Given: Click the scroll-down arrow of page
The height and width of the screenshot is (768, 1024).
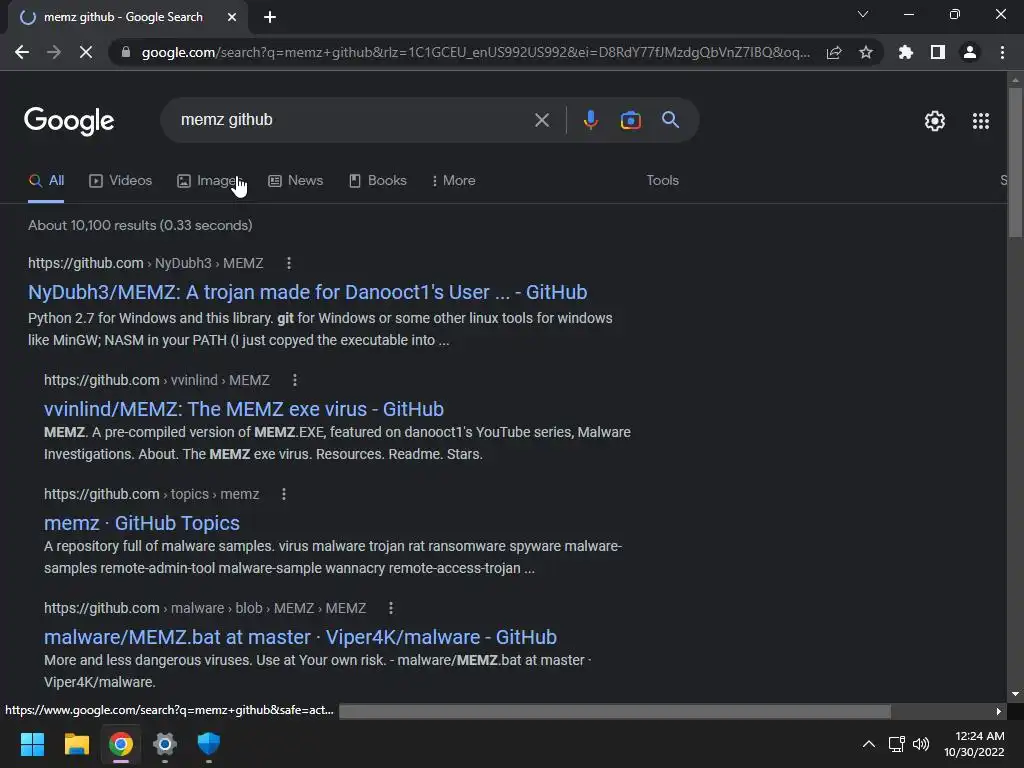Looking at the screenshot, I should 1015,694.
